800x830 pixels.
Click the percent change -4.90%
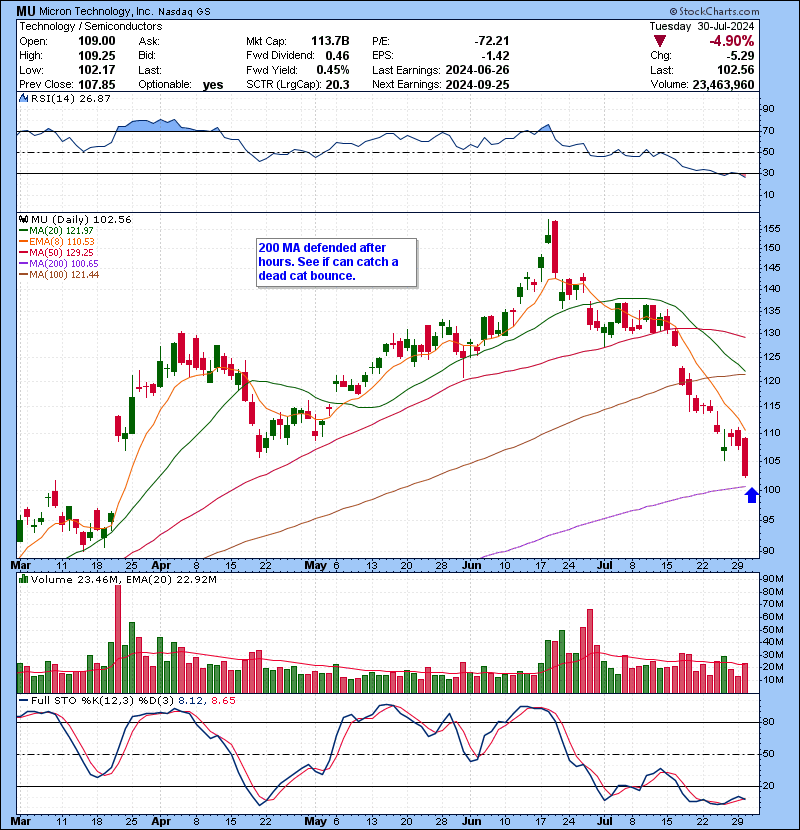732,41
